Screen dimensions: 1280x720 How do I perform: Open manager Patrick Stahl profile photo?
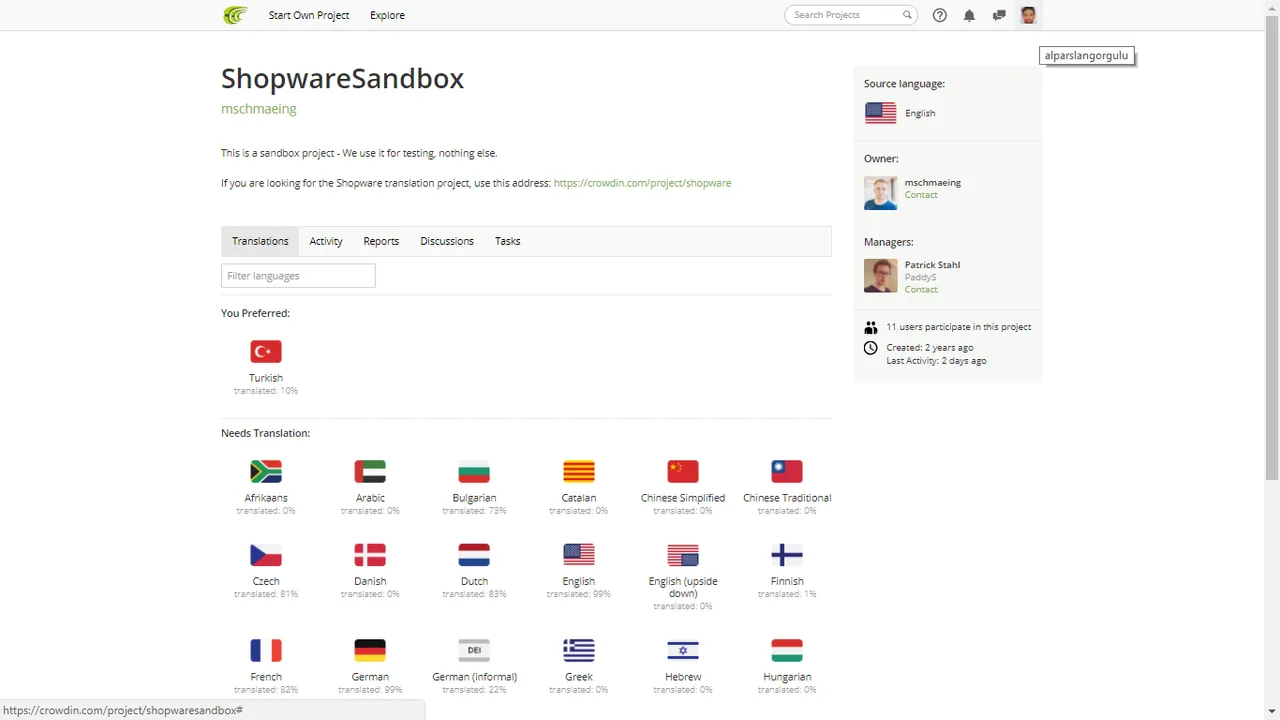coord(881,276)
